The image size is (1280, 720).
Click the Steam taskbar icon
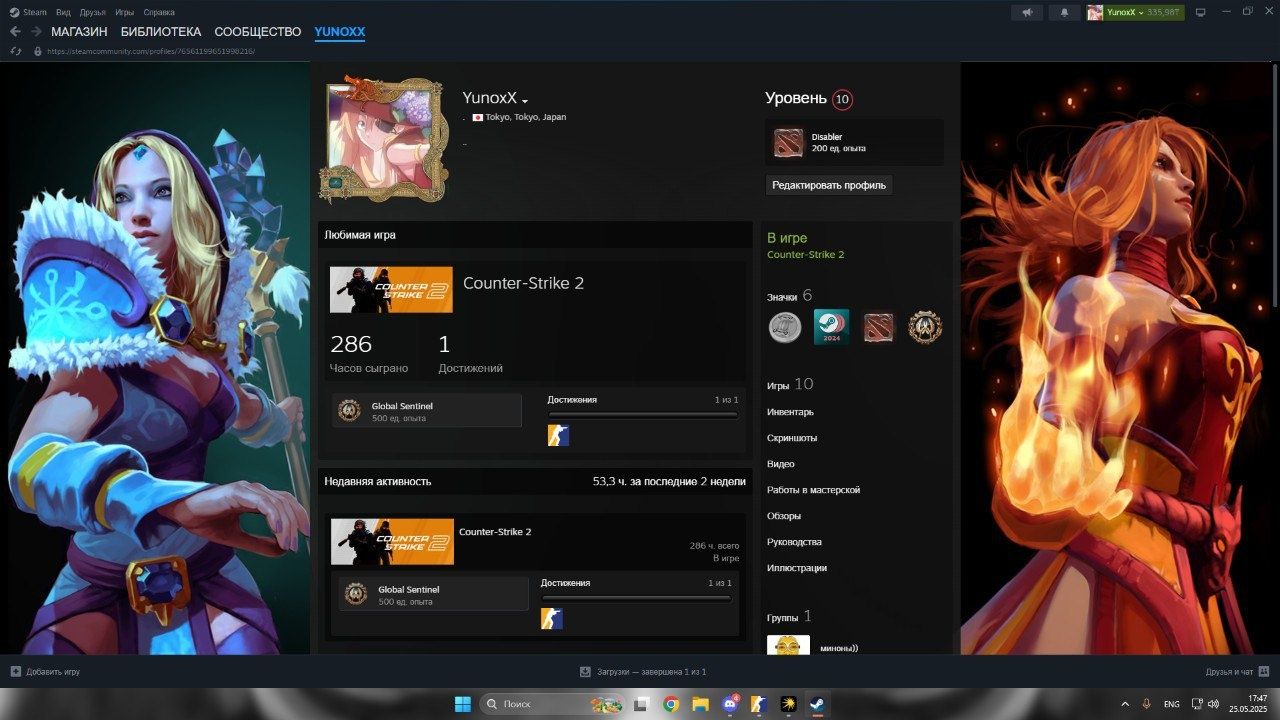click(817, 704)
